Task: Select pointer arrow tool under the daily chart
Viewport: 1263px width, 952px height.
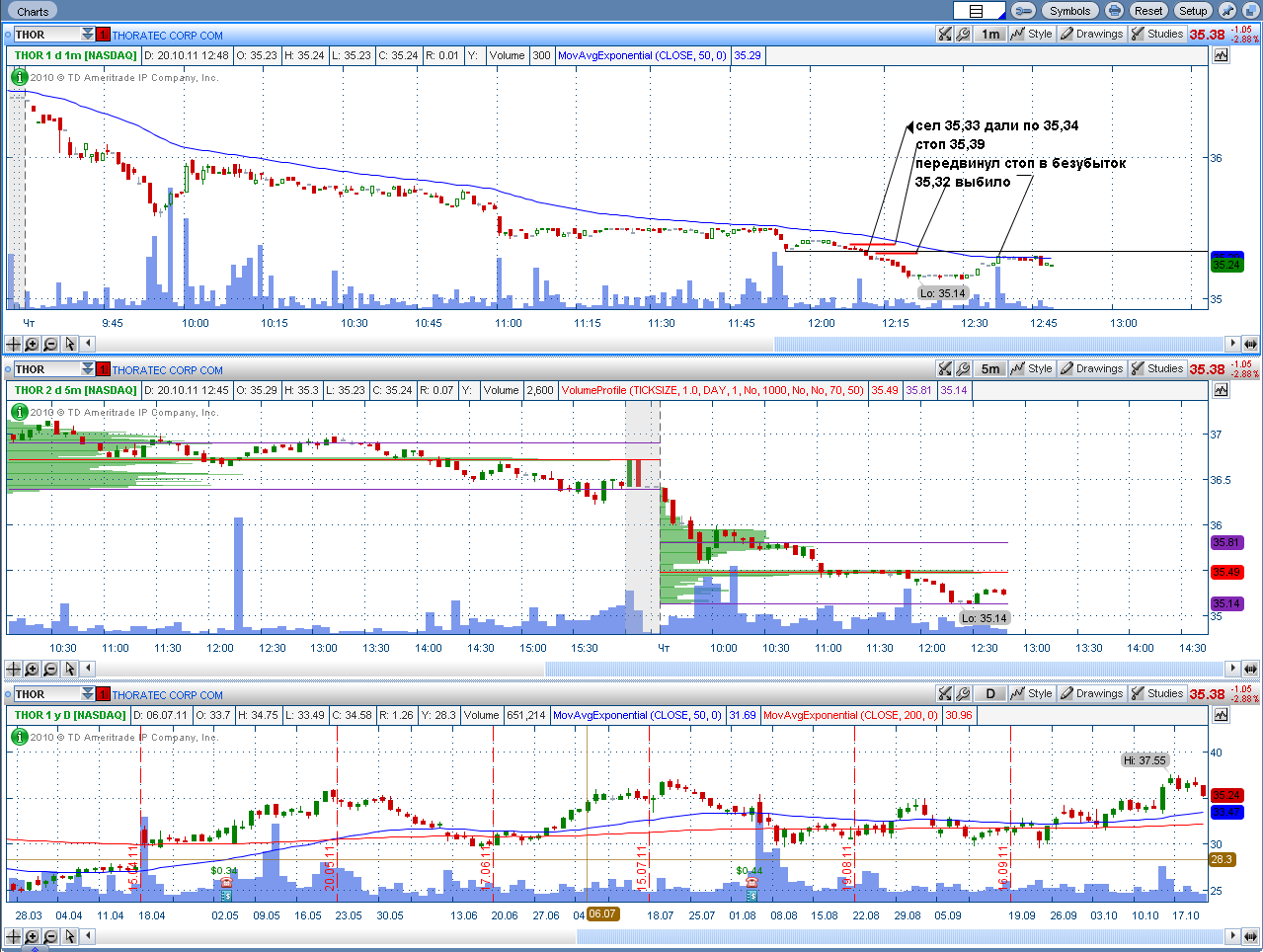Action: coord(69,935)
